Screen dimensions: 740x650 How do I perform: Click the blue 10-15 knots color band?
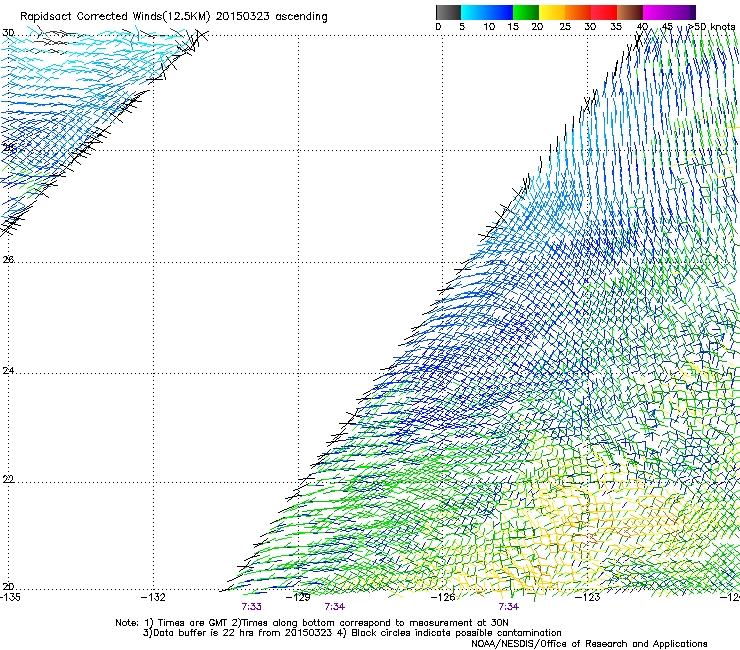(500, 12)
